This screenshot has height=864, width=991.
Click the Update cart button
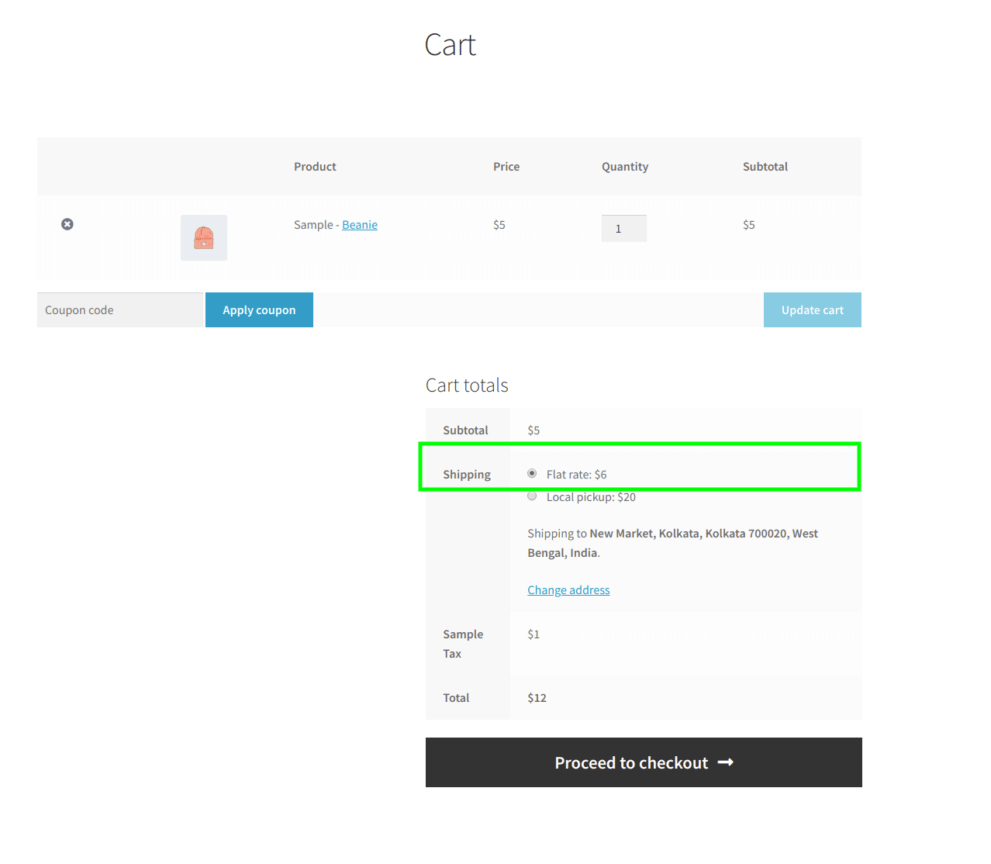(812, 310)
